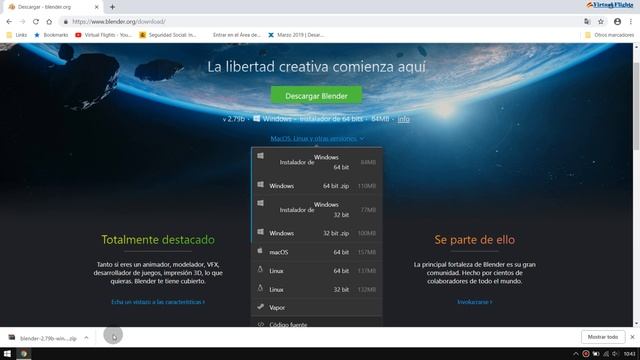Viewport: 640px width, 360px height.
Task: Click the penguin icon of Linux 64 bit row
Action: (x=260, y=269)
